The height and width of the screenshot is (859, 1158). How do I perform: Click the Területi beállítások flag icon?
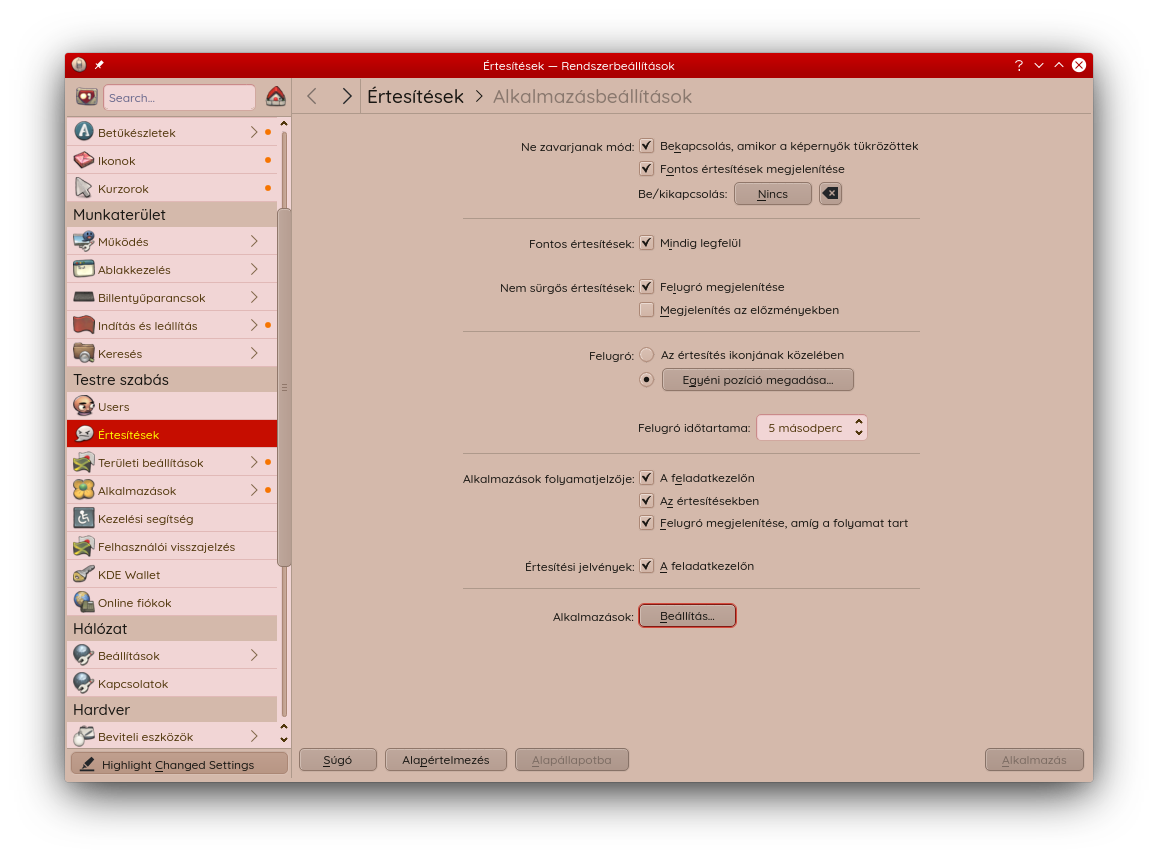pyautogui.click(x=83, y=462)
